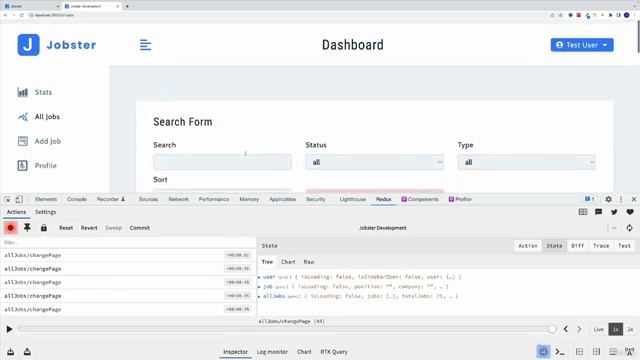The height and width of the screenshot is (360, 640).
Task: Open Profile page in sidebar
Action: click(37, 166)
